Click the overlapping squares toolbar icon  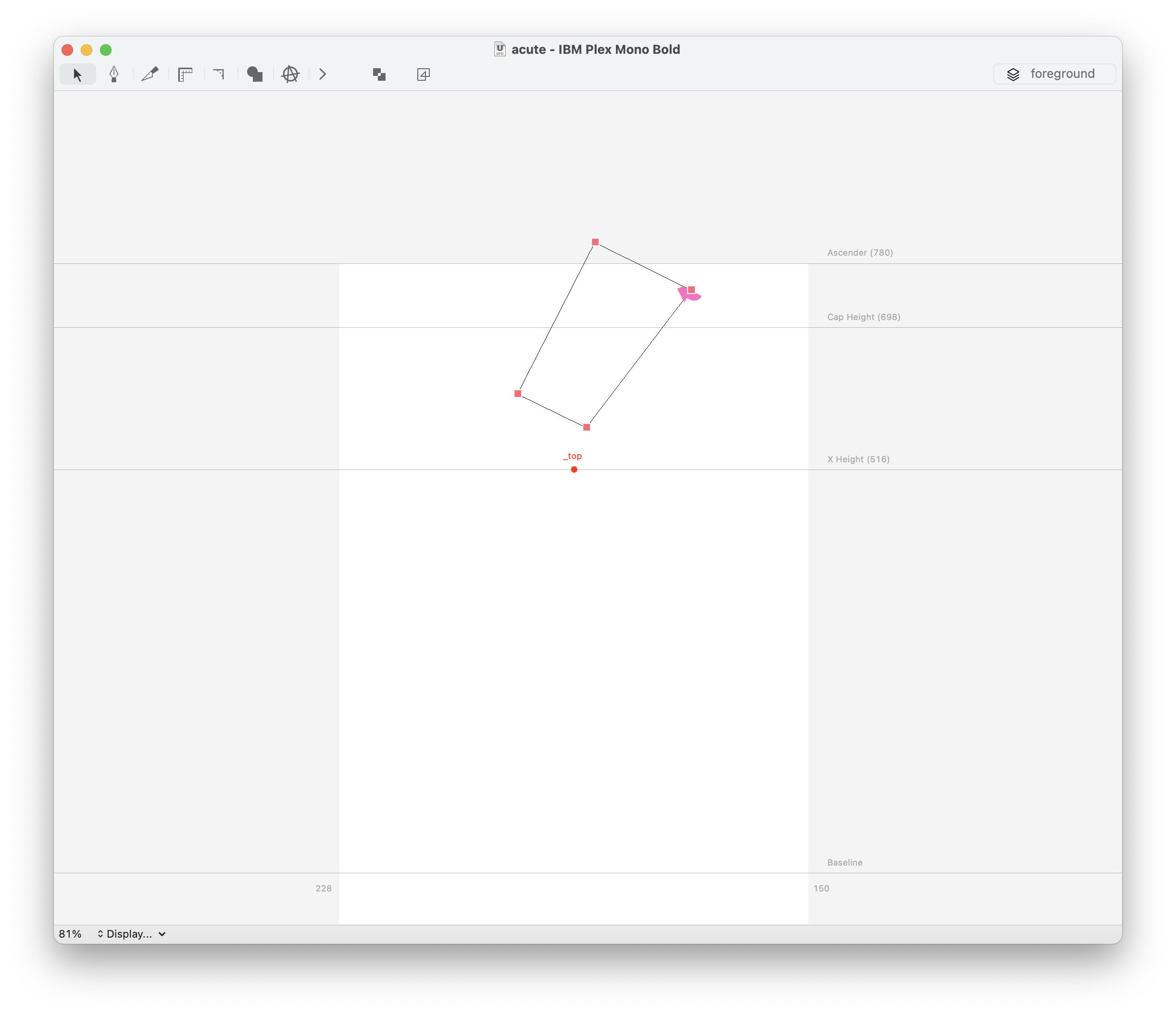[379, 74]
